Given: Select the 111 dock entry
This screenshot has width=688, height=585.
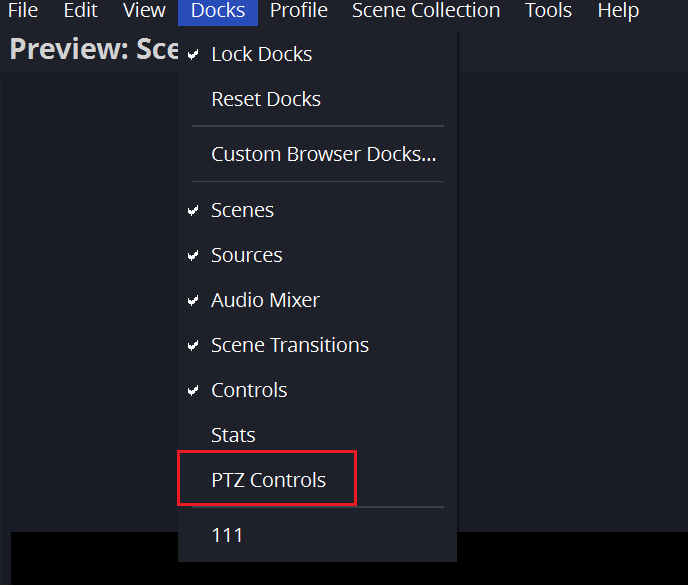Looking at the screenshot, I should [x=227, y=535].
